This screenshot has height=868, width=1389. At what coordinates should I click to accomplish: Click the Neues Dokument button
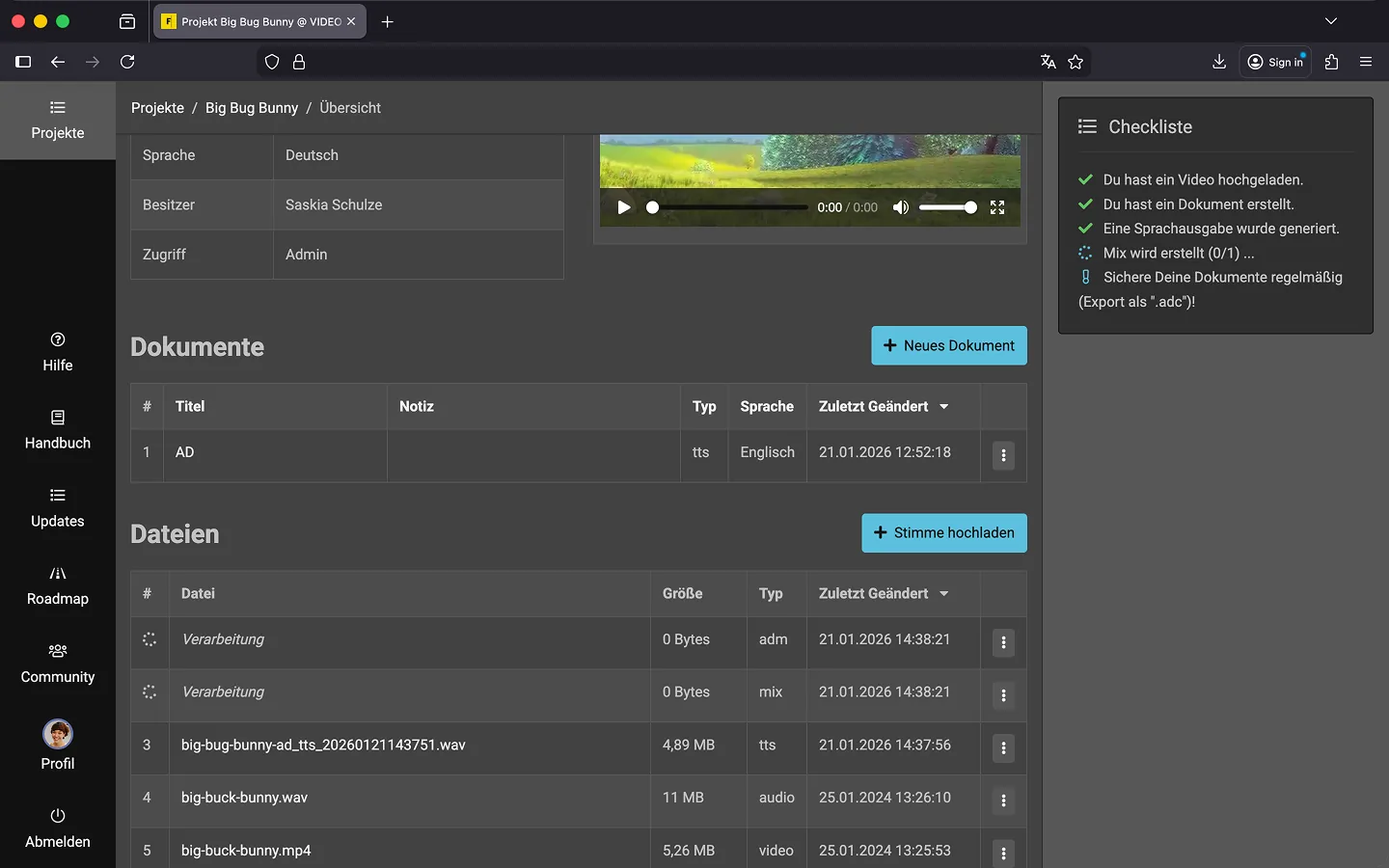coord(948,345)
